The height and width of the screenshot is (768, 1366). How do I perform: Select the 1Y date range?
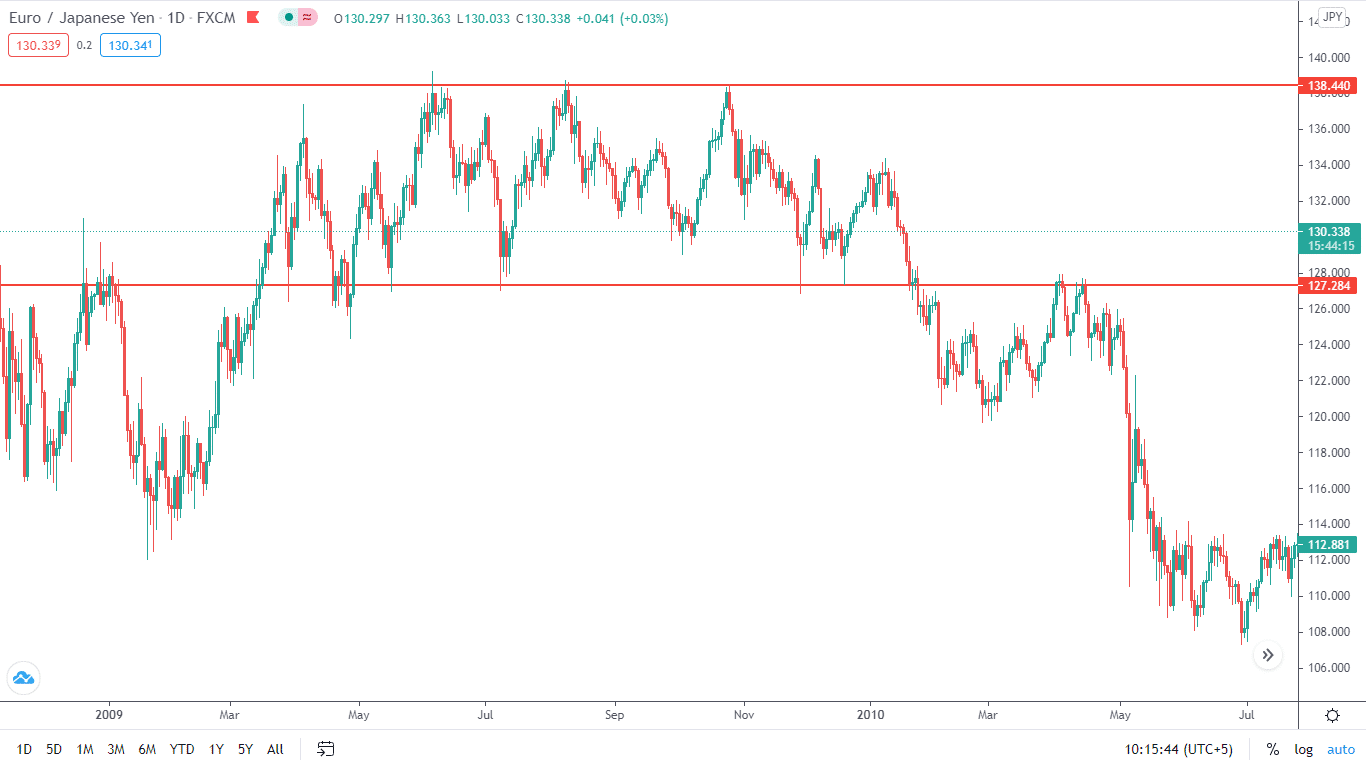pos(216,749)
